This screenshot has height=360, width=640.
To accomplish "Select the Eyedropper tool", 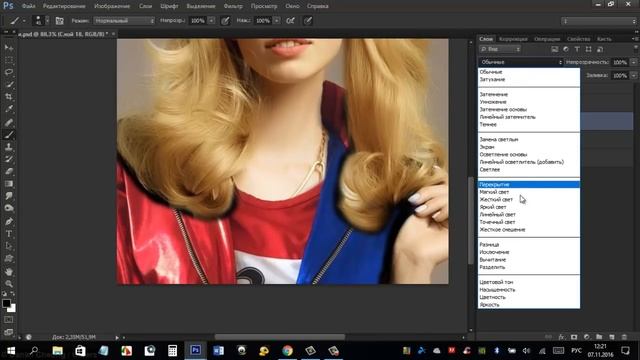I will (x=9, y=109).
